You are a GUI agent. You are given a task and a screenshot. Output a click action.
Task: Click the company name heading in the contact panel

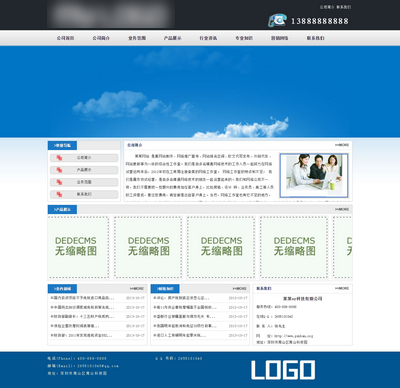303,299
